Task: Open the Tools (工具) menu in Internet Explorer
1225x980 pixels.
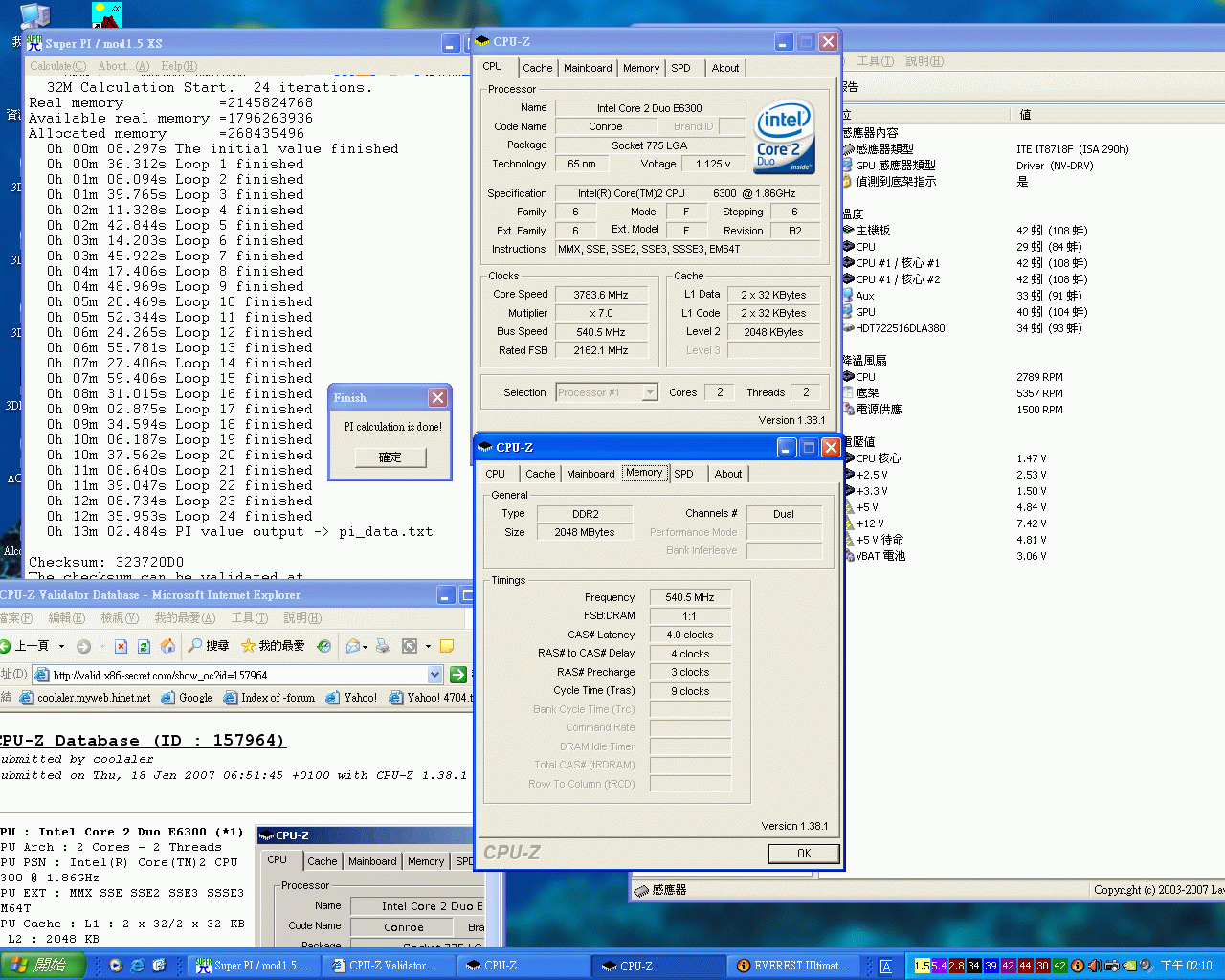Action: pos(250,618)
